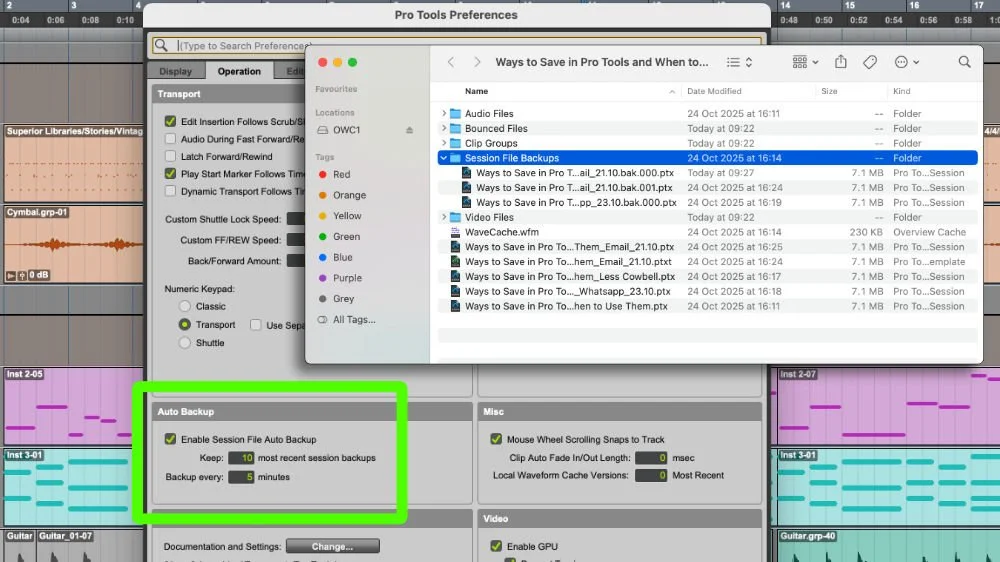The width and height of the screenshot is (1000, 562).
Task: Select the OWC1 drive in sidebar
Action: click(x=346, y=130)
